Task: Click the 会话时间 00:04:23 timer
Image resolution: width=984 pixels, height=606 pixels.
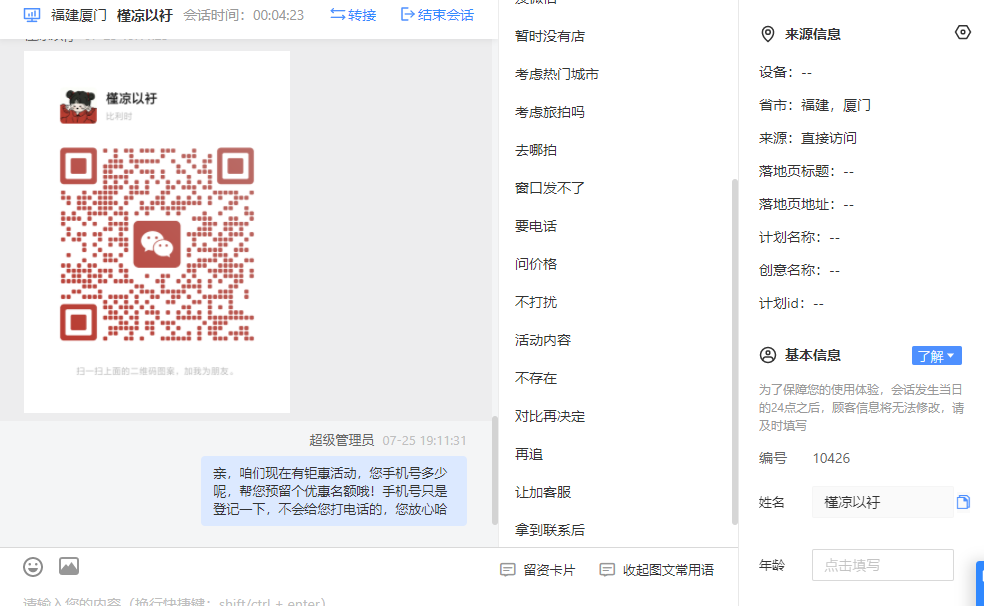Action: (243, 15)
